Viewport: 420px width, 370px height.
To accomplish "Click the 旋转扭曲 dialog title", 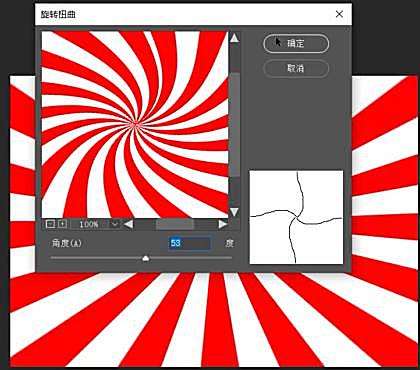I will (x=58, y=14).
